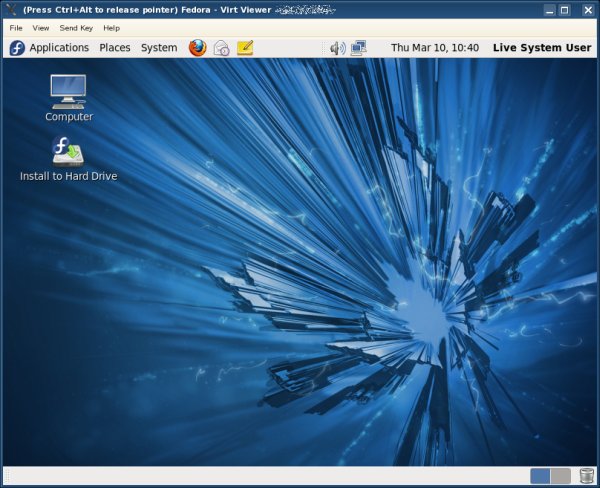Open the sticky notes icon
This screenshot has height=488, width=600.
click(x=245, y=48)
